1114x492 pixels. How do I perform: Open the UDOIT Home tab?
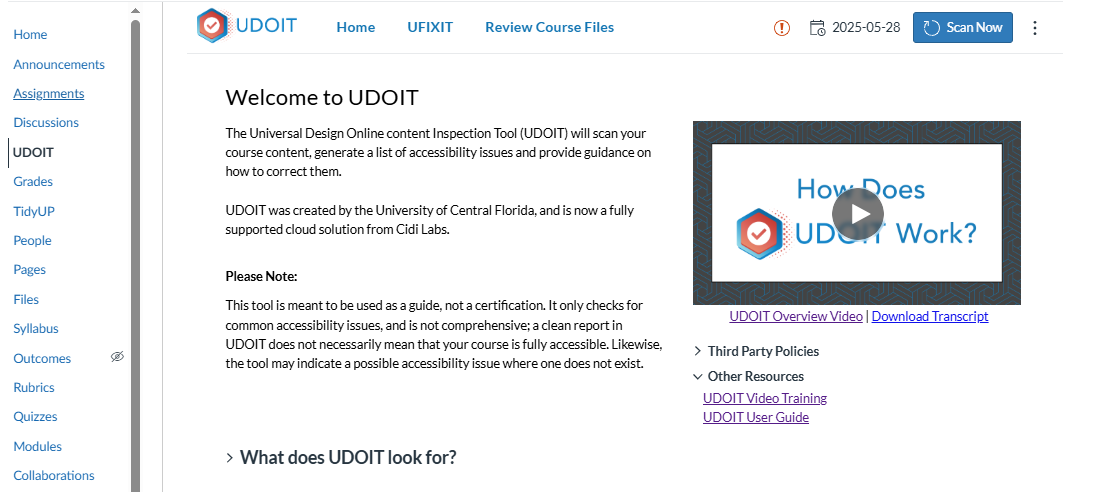click(356, 28)
